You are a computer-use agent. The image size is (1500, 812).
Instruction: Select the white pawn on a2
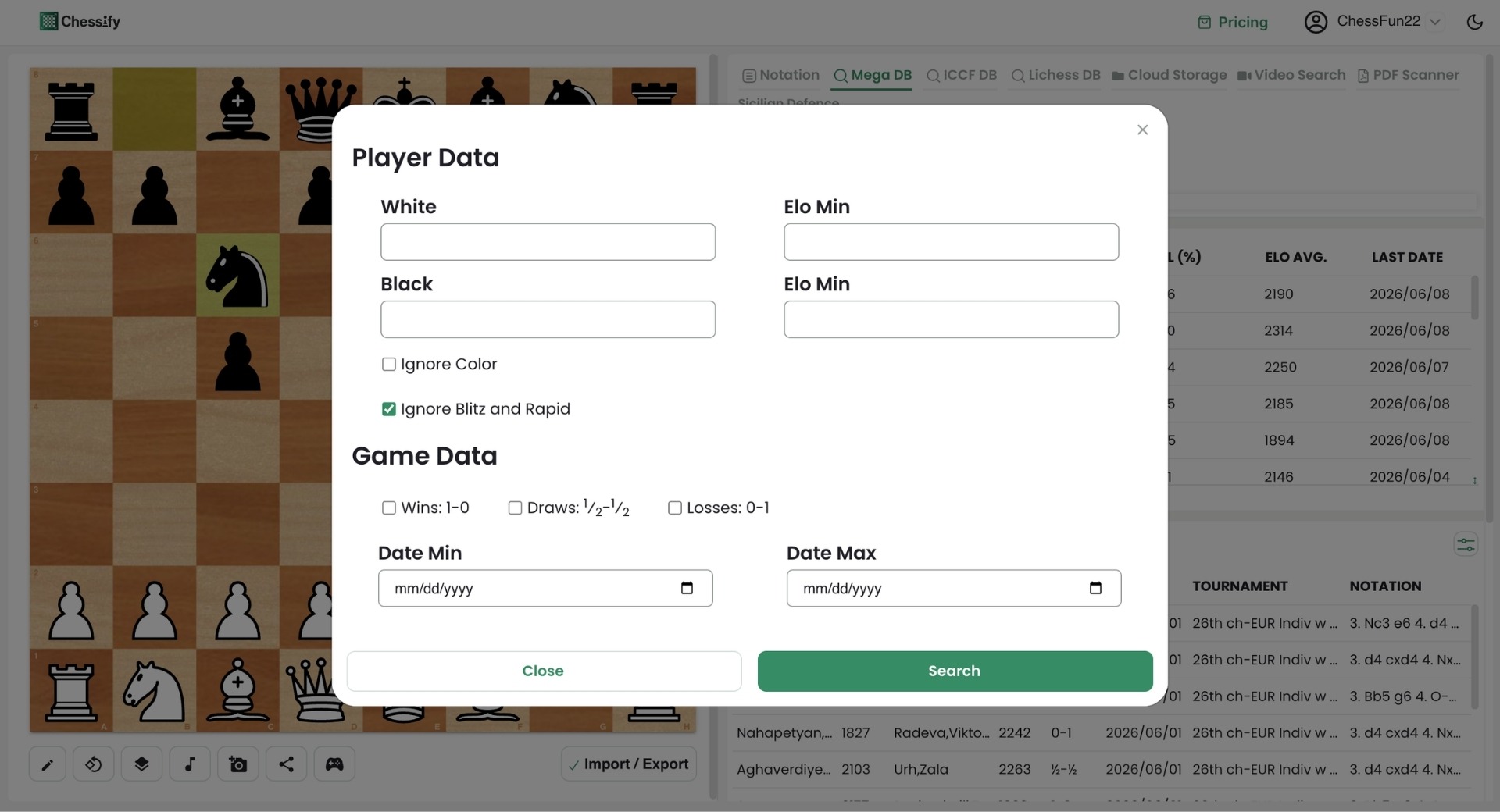pyautogui.click(x=71, y=607)
